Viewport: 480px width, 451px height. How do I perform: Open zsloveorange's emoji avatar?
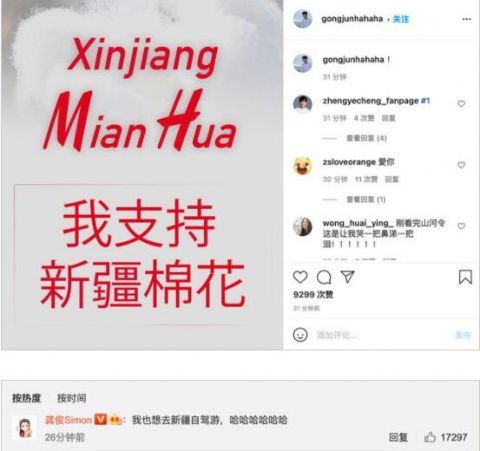click(303, 166)
